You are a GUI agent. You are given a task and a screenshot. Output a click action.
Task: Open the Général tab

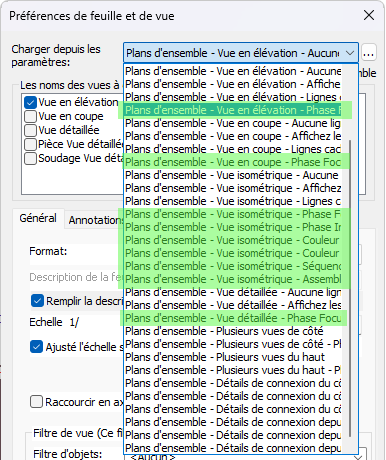point(38,218)
